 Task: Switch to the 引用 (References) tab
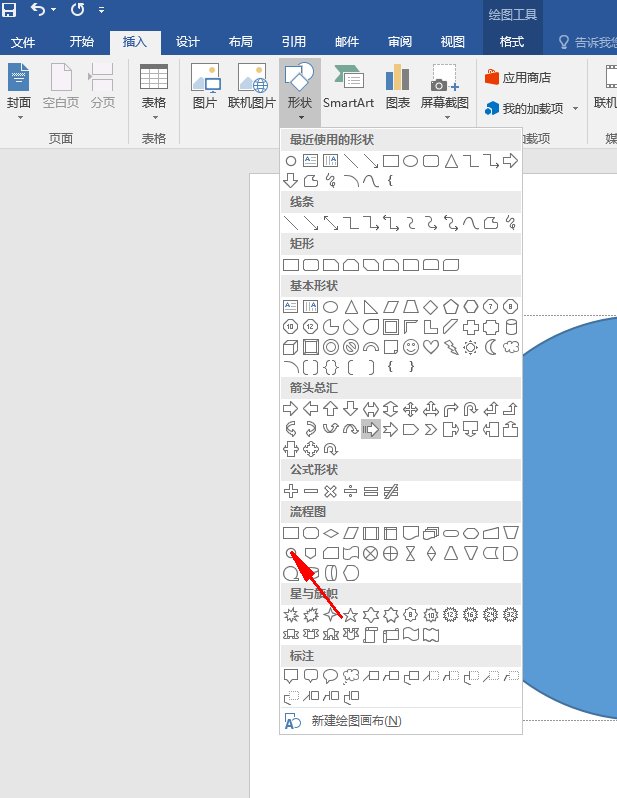(x=294, y=42)
